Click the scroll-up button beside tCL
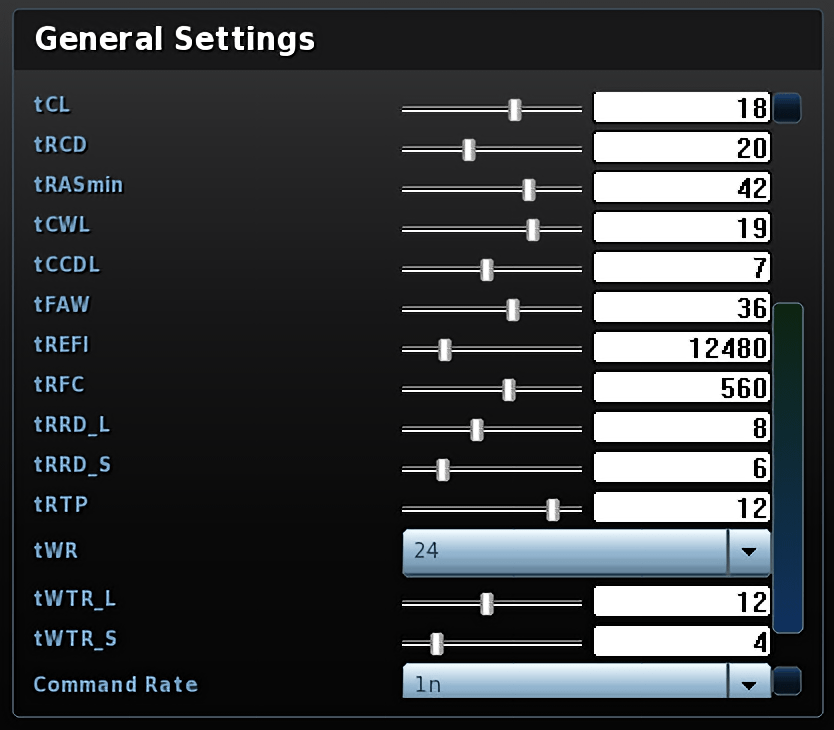 point(787,108)
